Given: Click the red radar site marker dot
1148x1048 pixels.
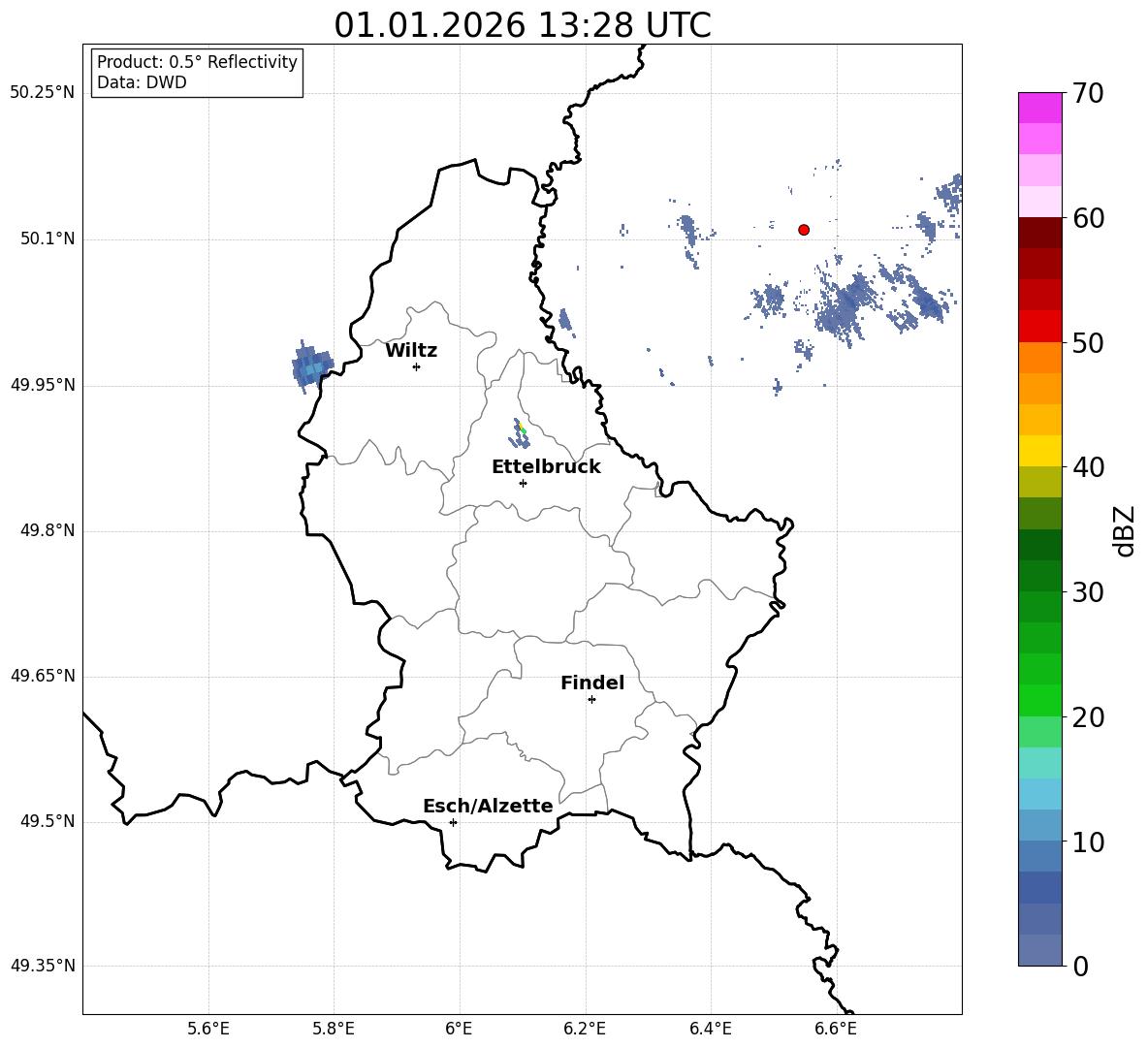Looking at the screenshot, I should tap(804, 230).
